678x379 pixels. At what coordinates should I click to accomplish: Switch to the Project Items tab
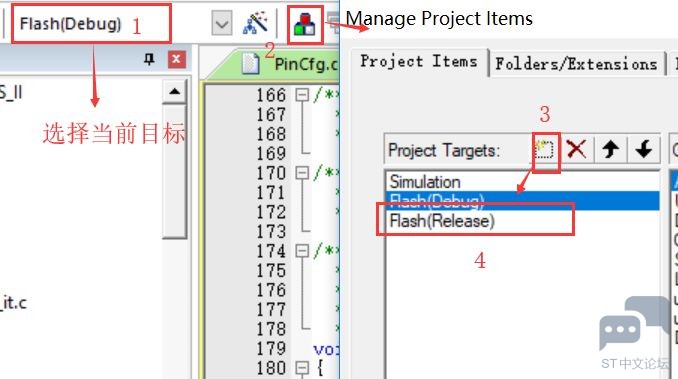[419, 62]
